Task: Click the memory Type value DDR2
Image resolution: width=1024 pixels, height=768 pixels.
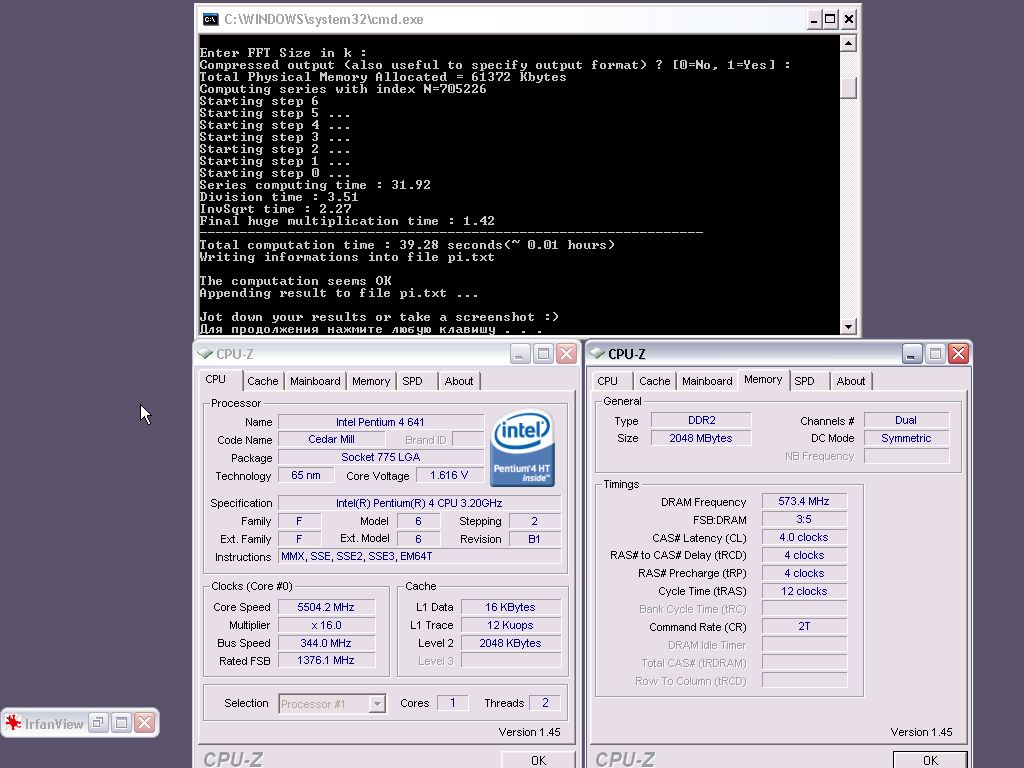Action: coord(701,420)
